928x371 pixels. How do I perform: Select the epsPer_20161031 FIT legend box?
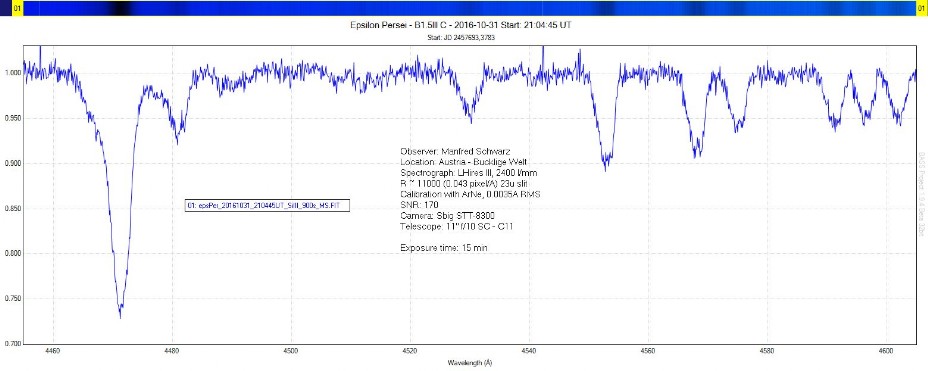pyautogui.click(x=267, y=205)
